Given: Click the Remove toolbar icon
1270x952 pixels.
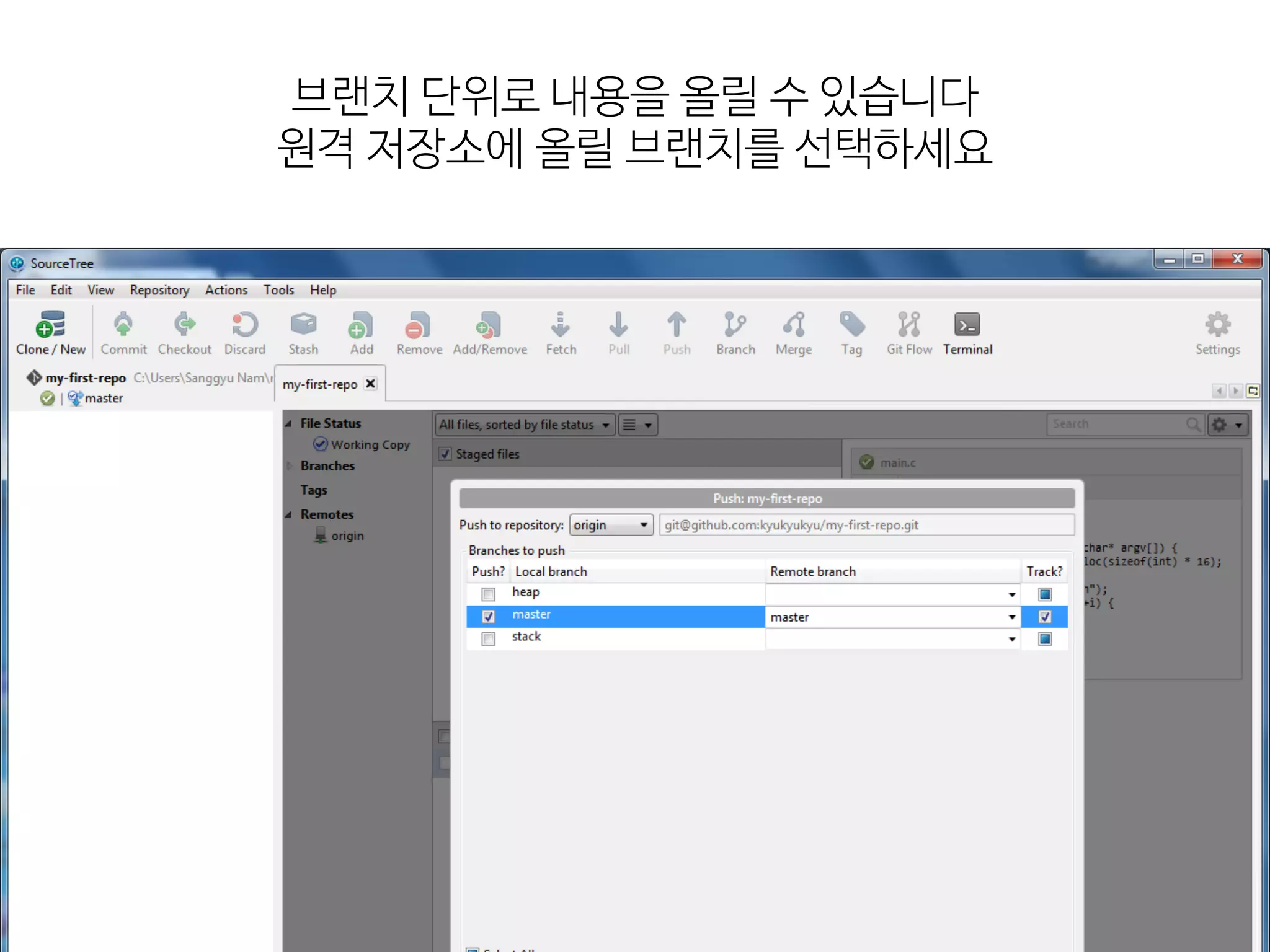Looking at the screenshot, I should [419, 325].
